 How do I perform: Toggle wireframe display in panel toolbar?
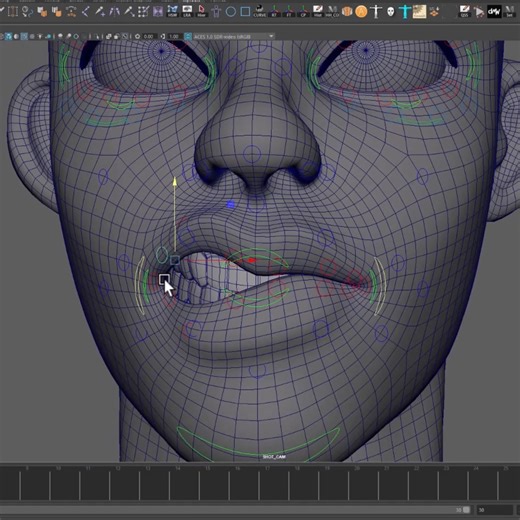coord(8,36)
